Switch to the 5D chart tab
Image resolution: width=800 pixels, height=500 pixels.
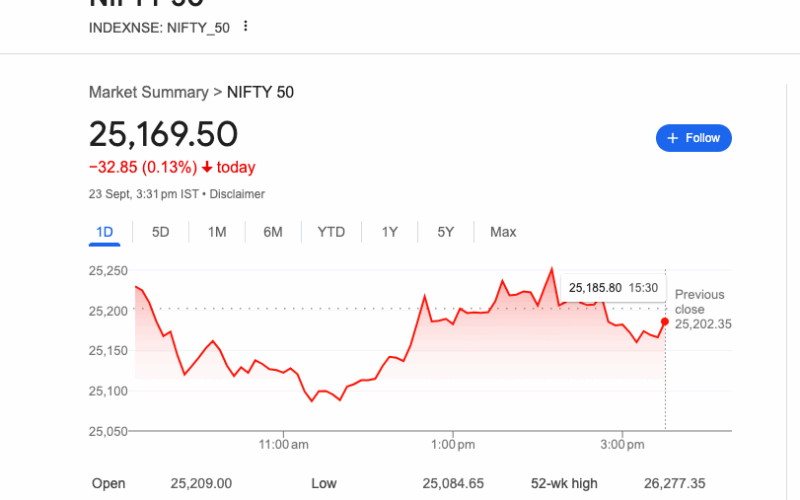pyautogui.click(x=161, y=232)
